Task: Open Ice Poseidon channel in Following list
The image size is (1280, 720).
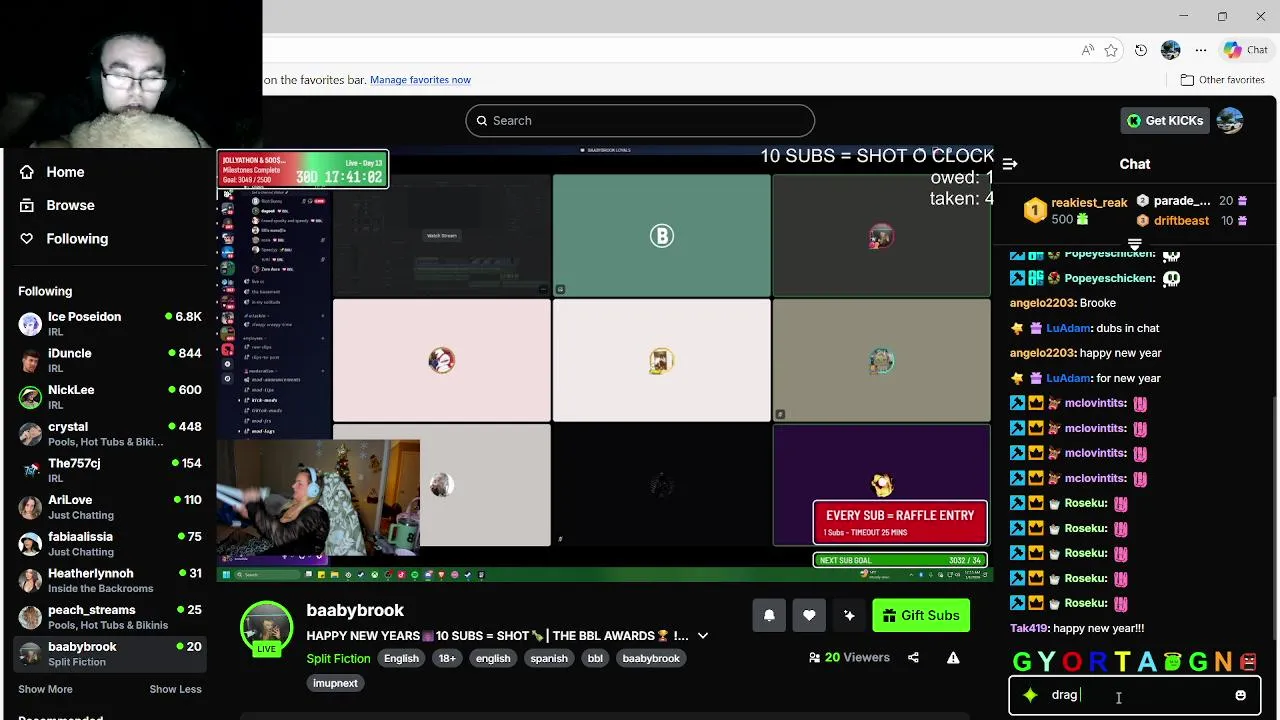Action: point(110,324)
